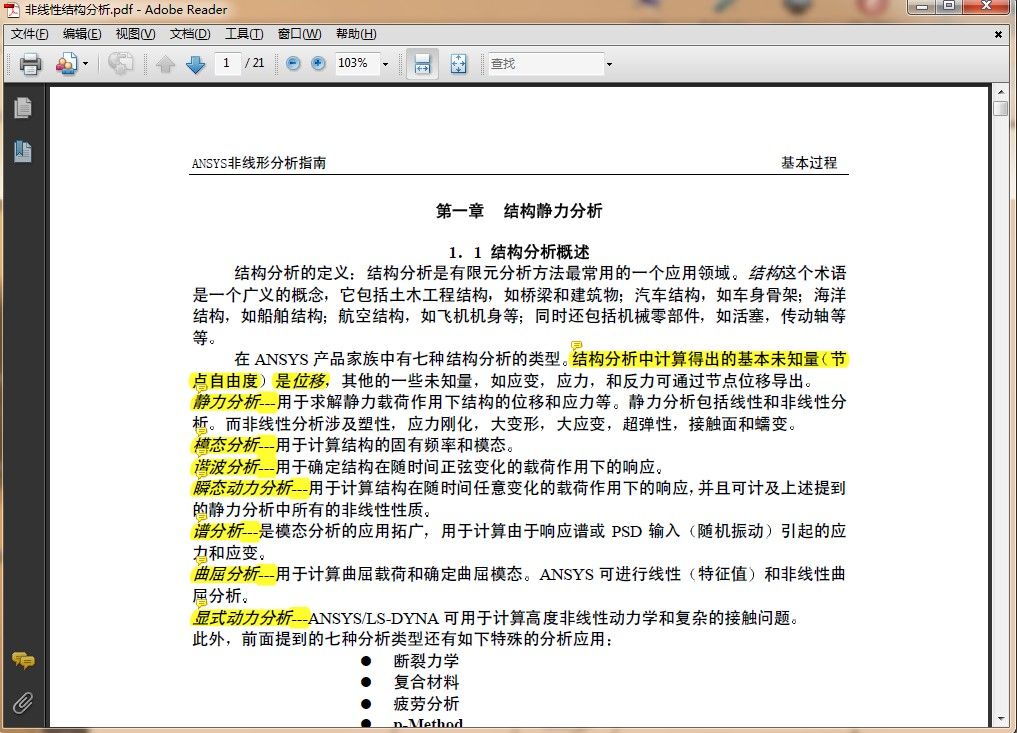The image size is (1017, 733).
Task: Click the zoom in plus button
Action: (318, 64)
